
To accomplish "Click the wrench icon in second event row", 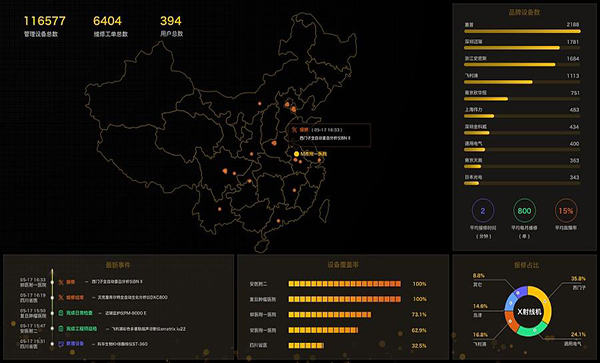I will tap(61, 297).
